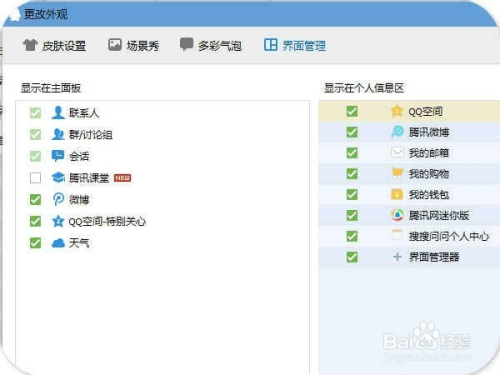
Task: Select the 腾讯课堂 row label
Action: pyautogui.click(x=89, y=178)
